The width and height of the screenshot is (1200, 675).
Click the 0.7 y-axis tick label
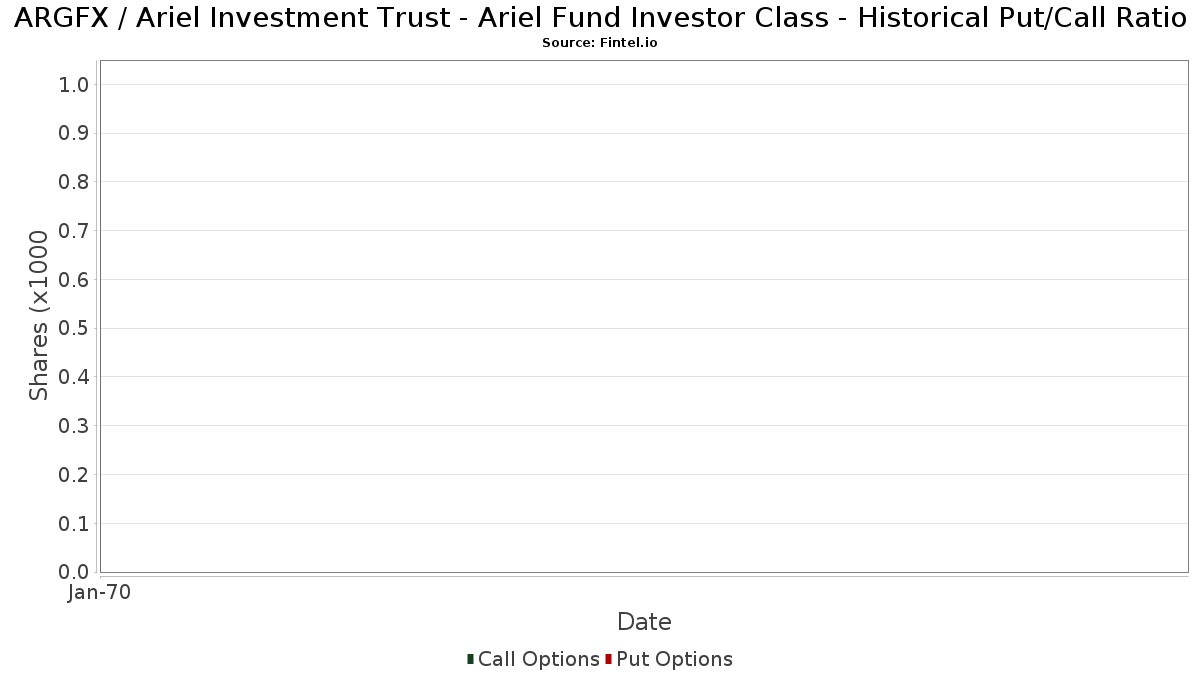pos(74,231)
